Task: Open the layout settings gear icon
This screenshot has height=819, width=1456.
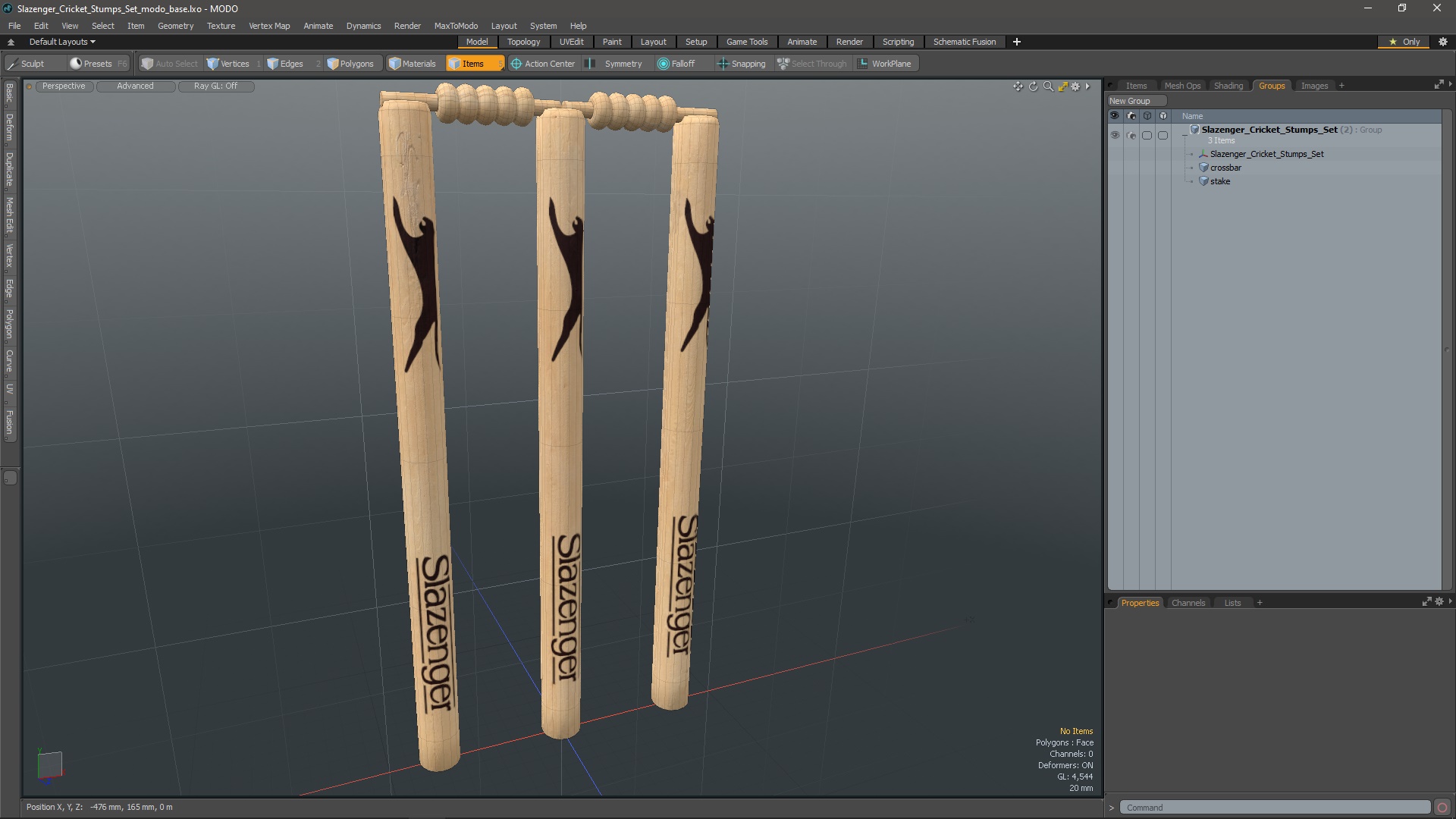Action: click(x=1443, y=42)
